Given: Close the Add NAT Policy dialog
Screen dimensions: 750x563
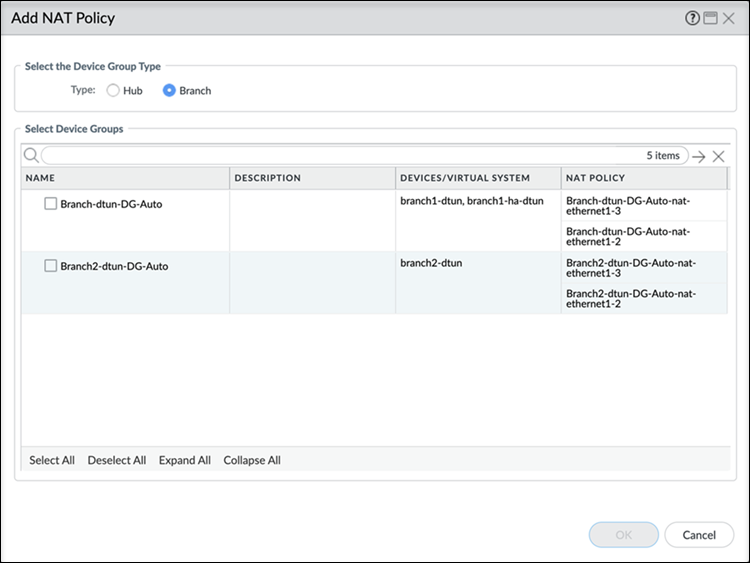Looking at the screenshot, I should point(728,18).
